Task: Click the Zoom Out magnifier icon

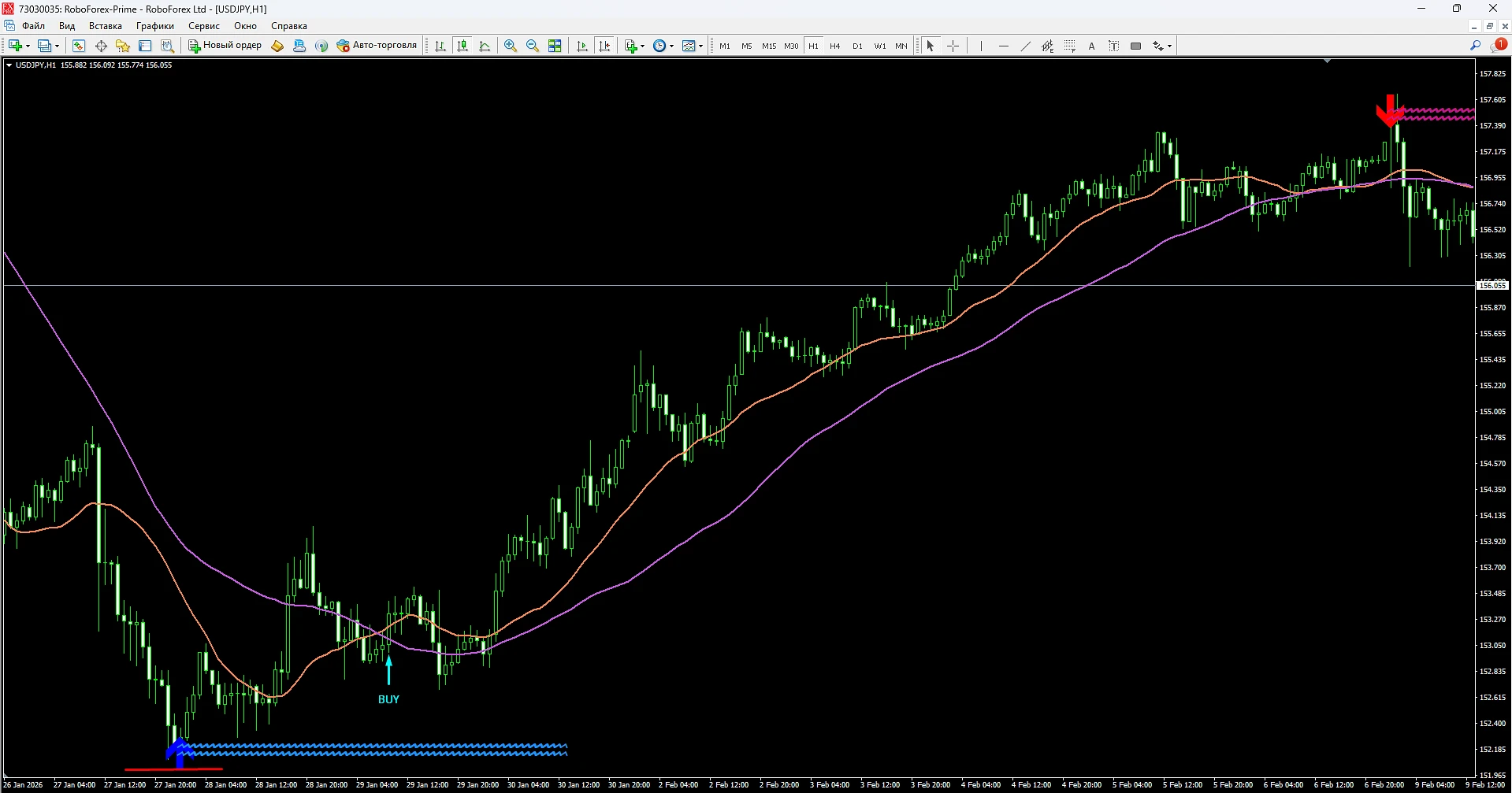Action: [x=533, y=46]
